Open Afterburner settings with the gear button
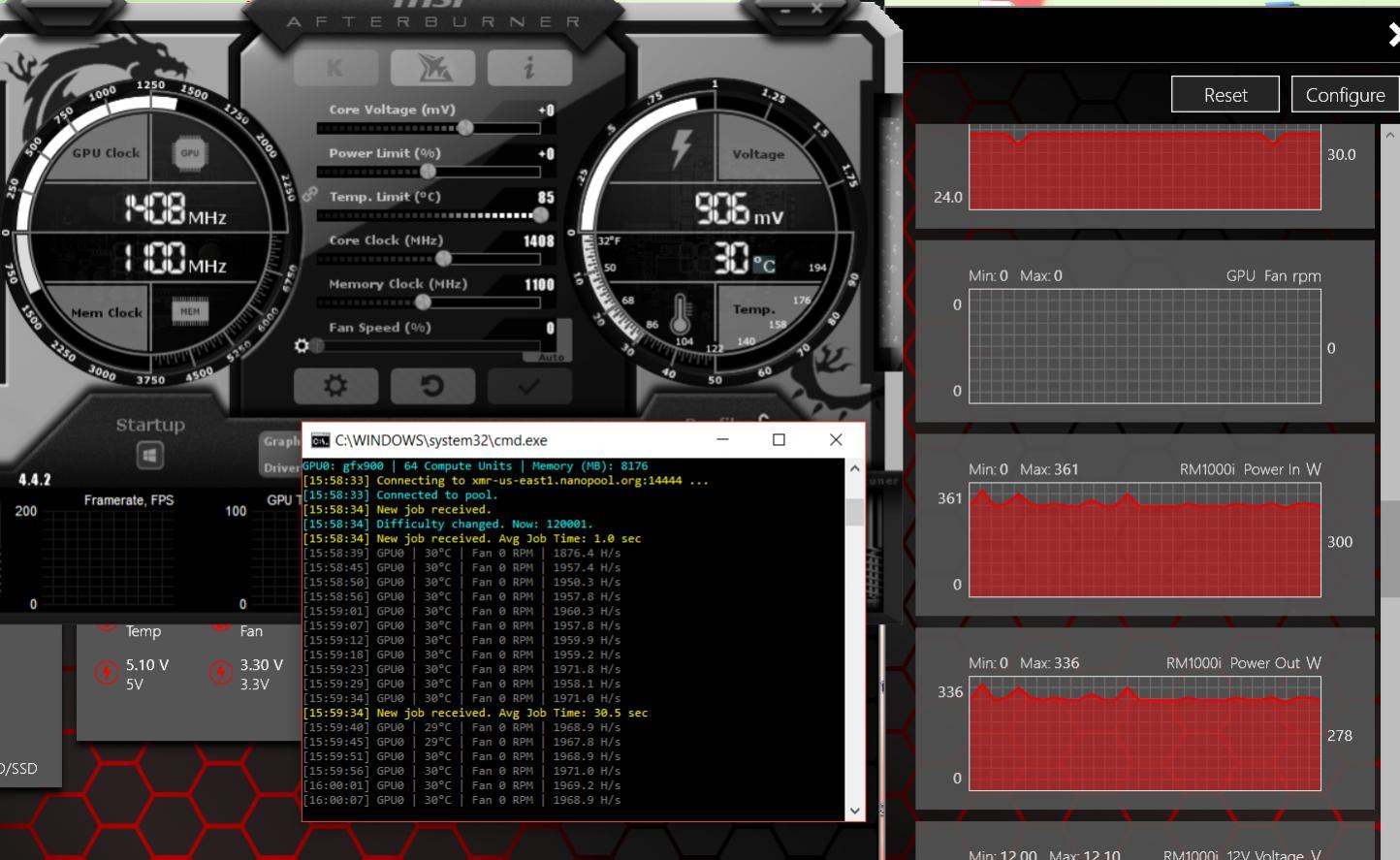This screenshot has width=1400, height=860. (335, 385)
